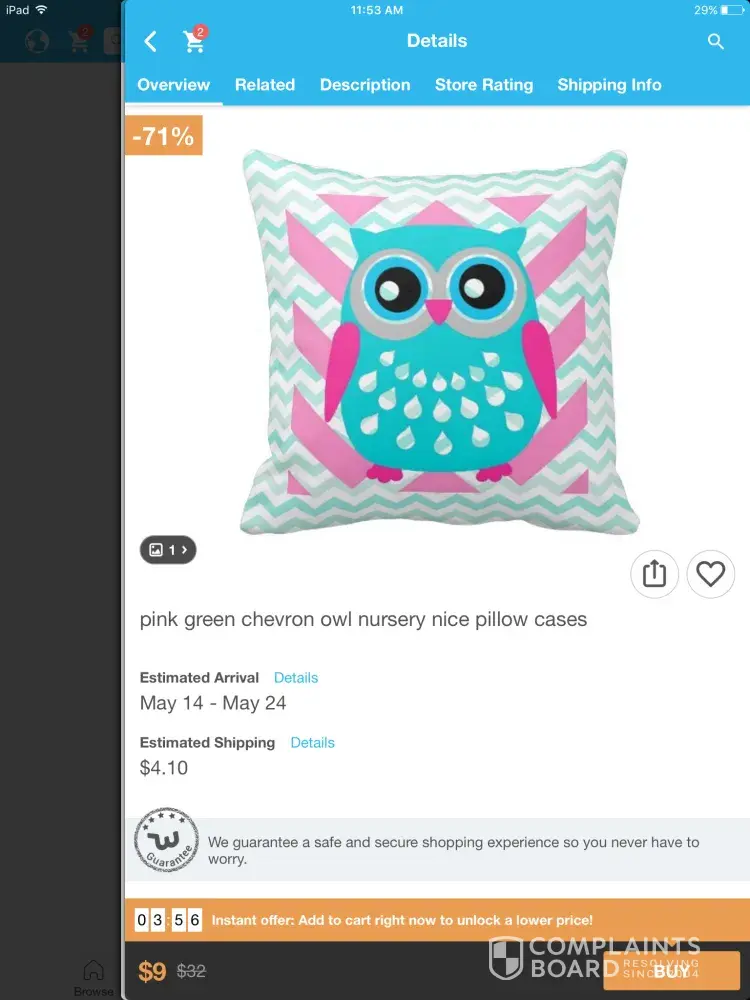Switch to the Description tab
This screenshot has width=750, height=1000.
coord(365,85)
